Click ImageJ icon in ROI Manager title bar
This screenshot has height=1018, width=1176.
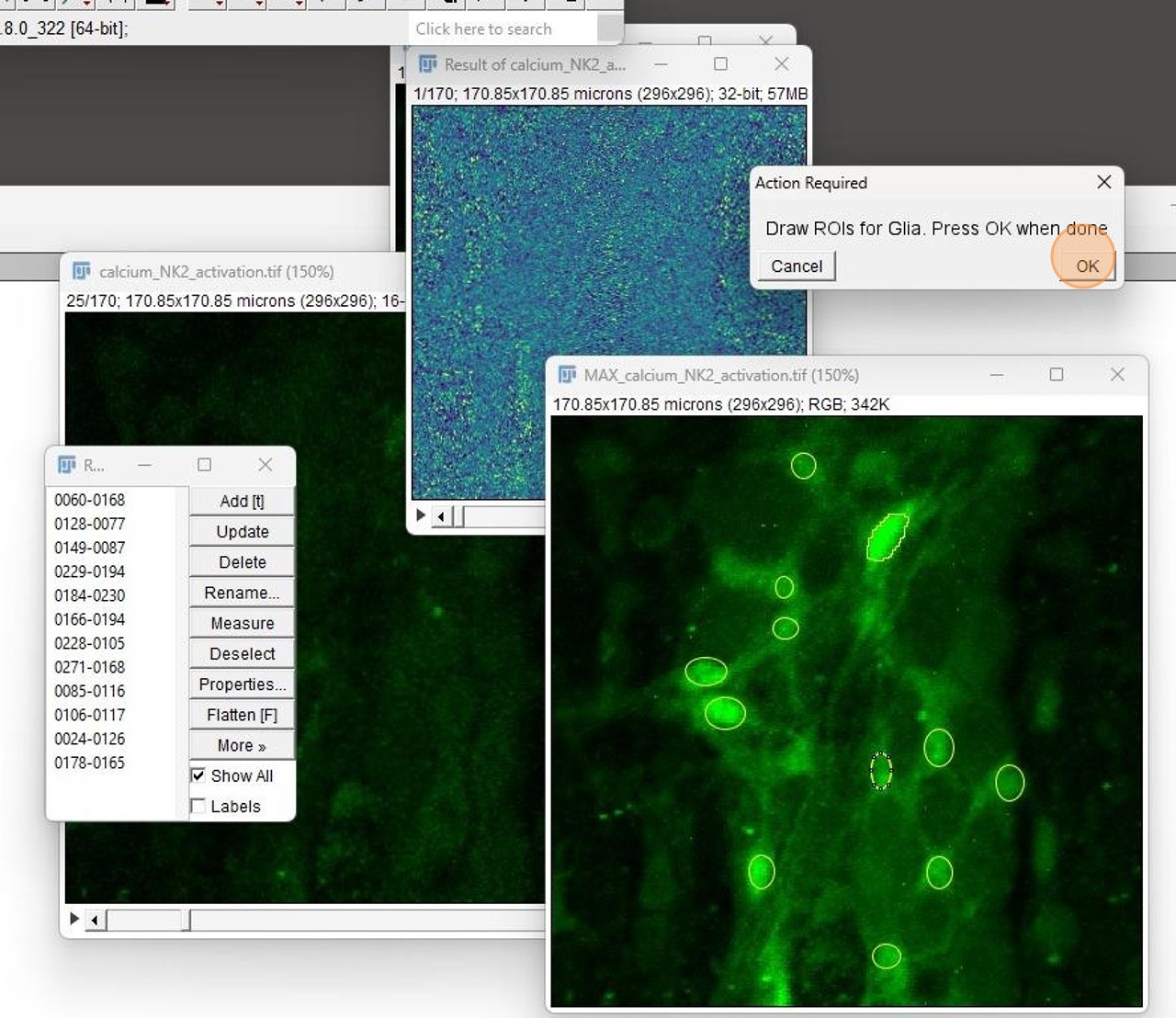coord(67,465)
